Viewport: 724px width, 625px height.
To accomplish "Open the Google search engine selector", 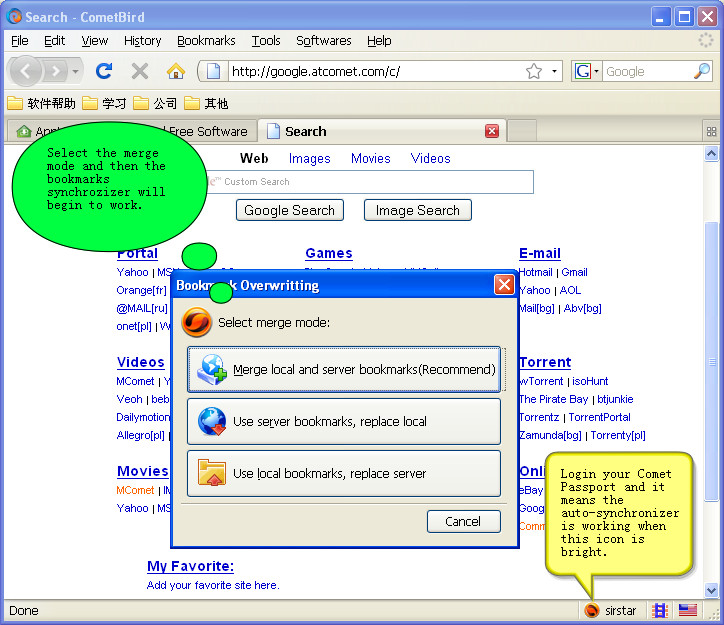I will [x=586, y=71].
